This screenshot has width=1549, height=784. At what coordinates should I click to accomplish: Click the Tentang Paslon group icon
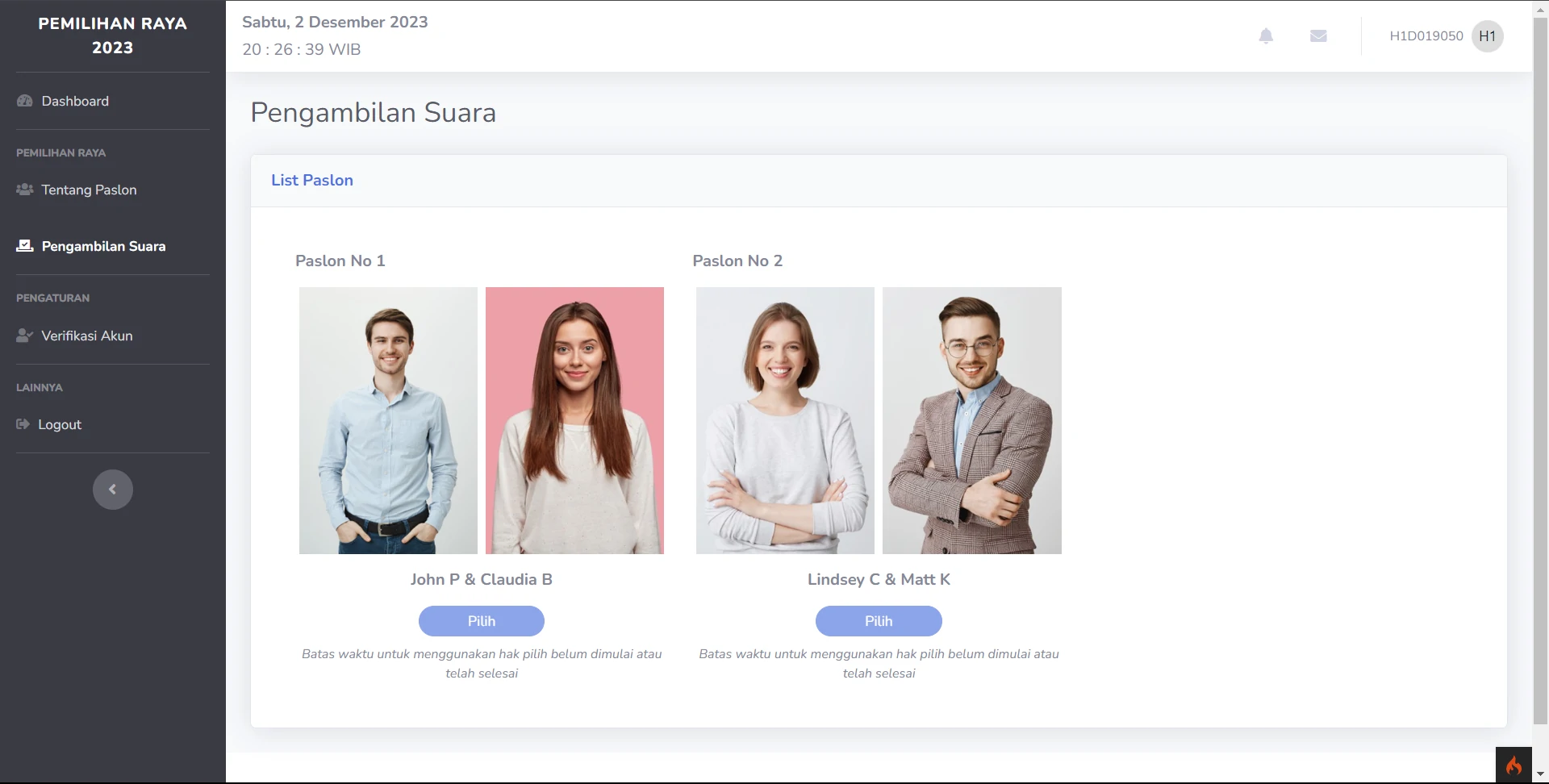[x=25, y=190]
